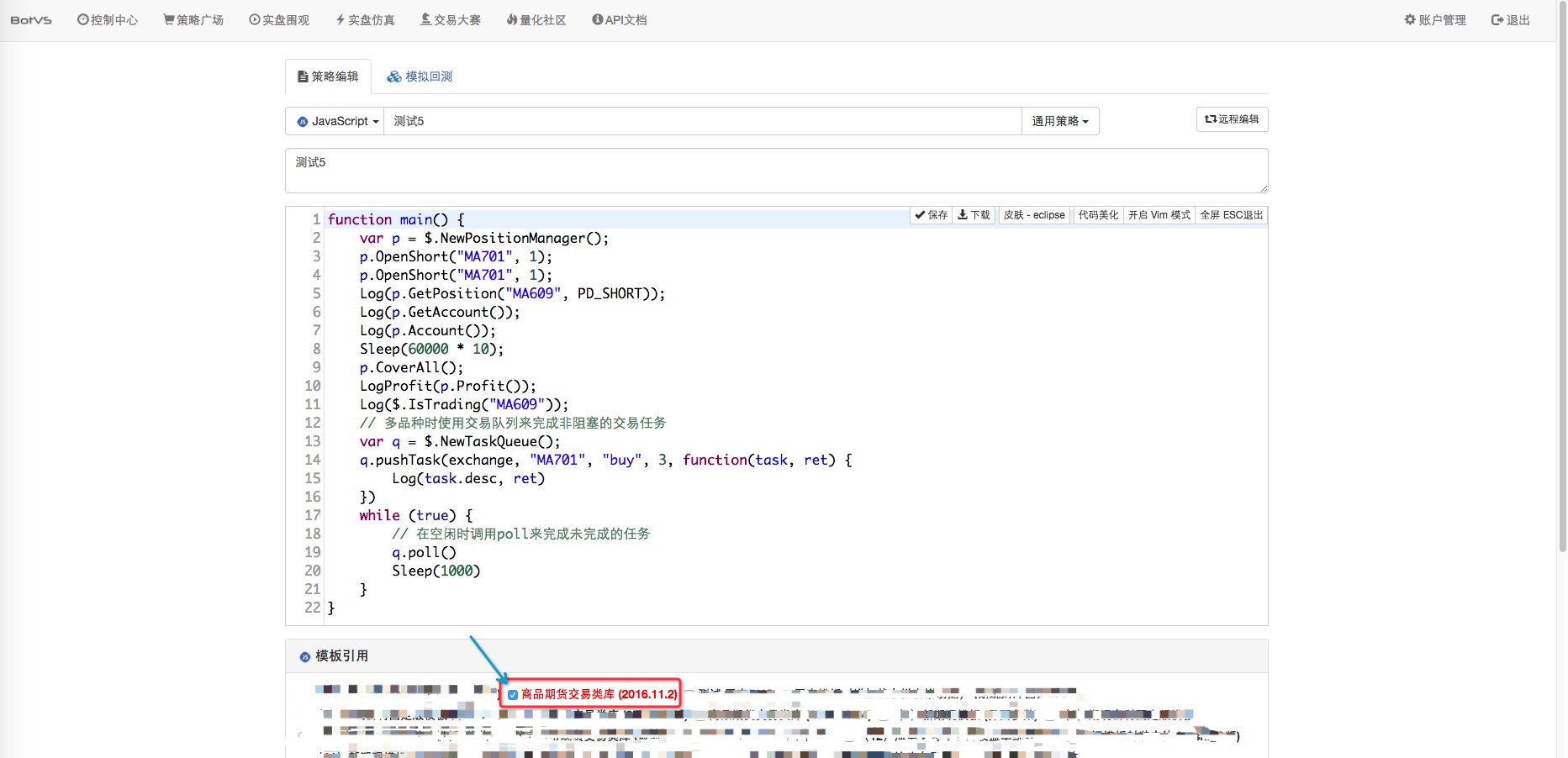Screen dimensions: 1568x758
Task: Go to 实盘围观 page
Action: click(279, 20)
